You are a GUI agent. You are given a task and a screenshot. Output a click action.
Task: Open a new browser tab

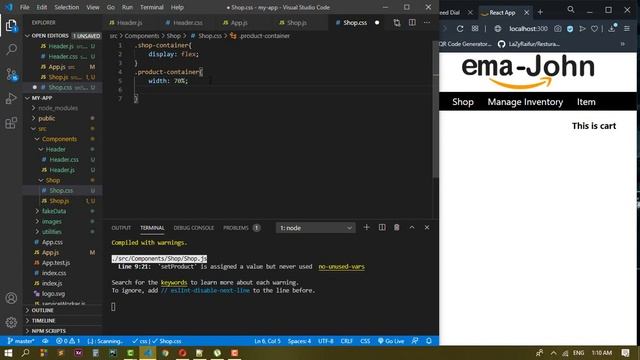pyautogui.click(x=540, y=12)
